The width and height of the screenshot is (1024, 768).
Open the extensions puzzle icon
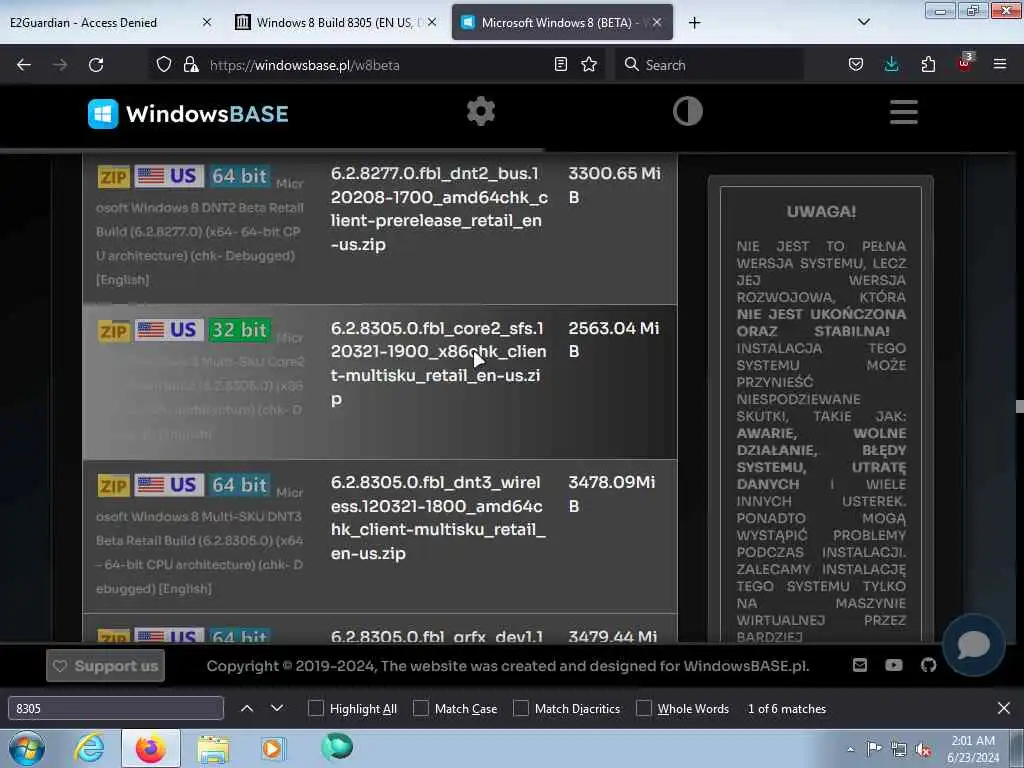tap(928, 64)
